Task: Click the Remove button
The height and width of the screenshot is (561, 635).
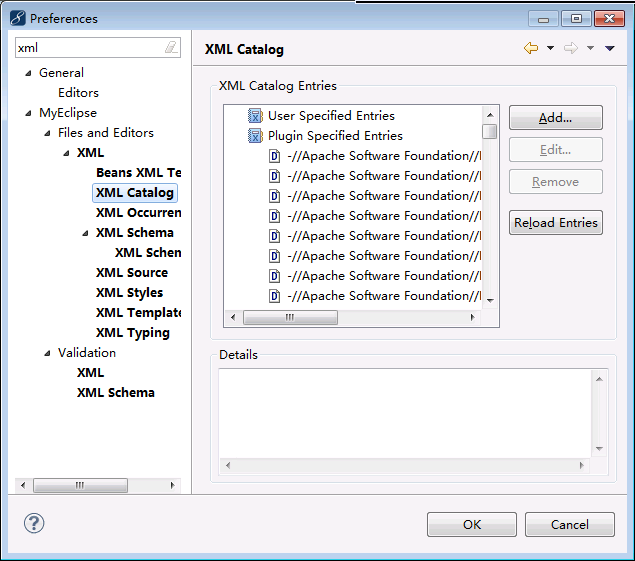Action: (556, 182)
